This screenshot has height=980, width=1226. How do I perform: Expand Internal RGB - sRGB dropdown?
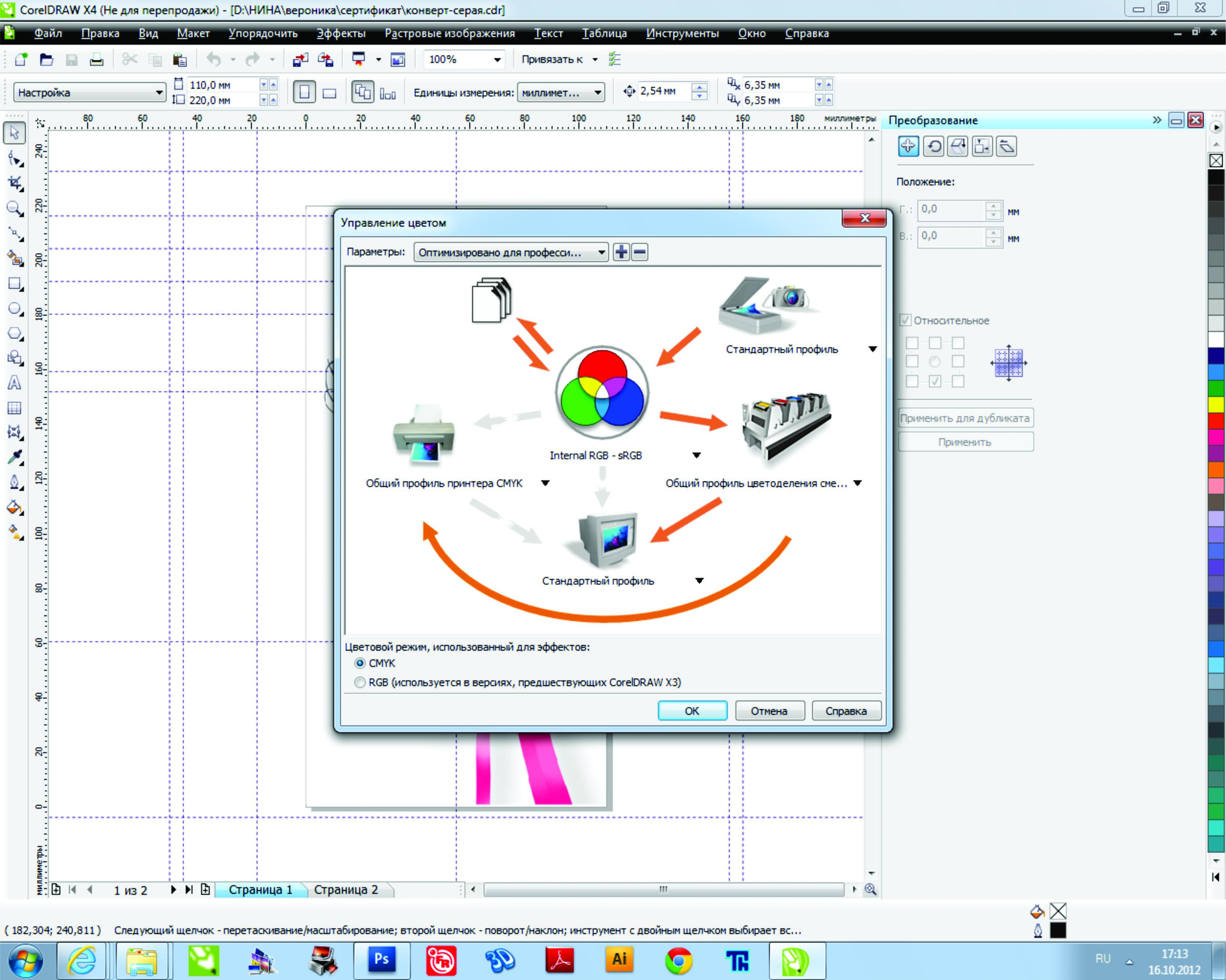point(697,455)
